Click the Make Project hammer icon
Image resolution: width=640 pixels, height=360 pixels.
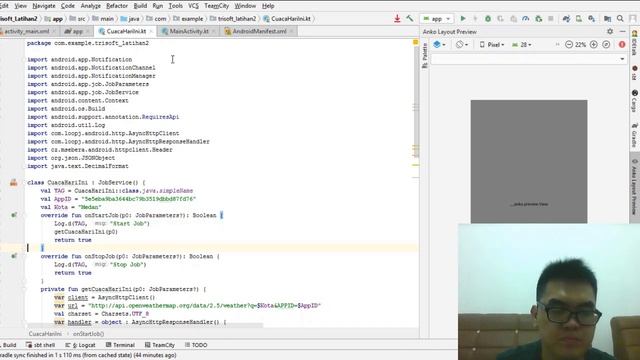pos(409,18)
